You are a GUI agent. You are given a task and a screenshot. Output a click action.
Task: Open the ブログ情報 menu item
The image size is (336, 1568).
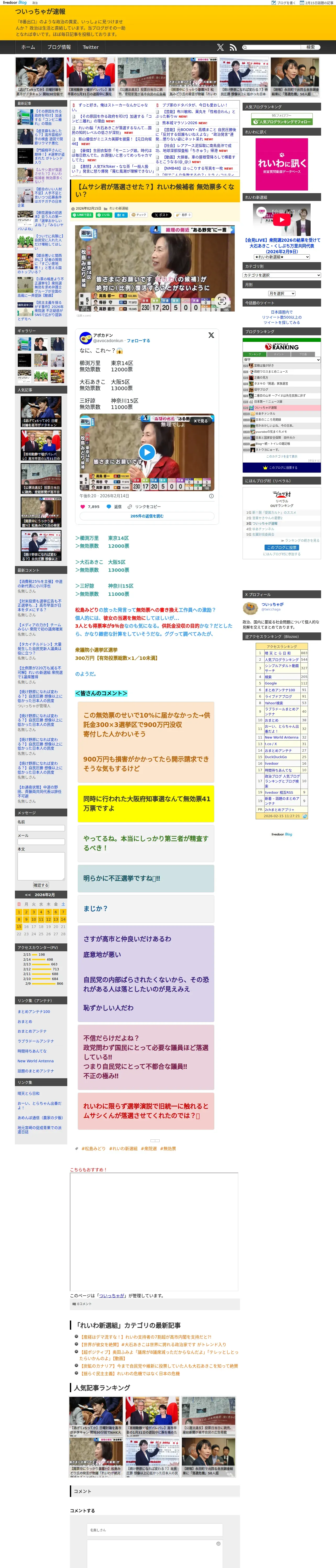click(59, 47)
